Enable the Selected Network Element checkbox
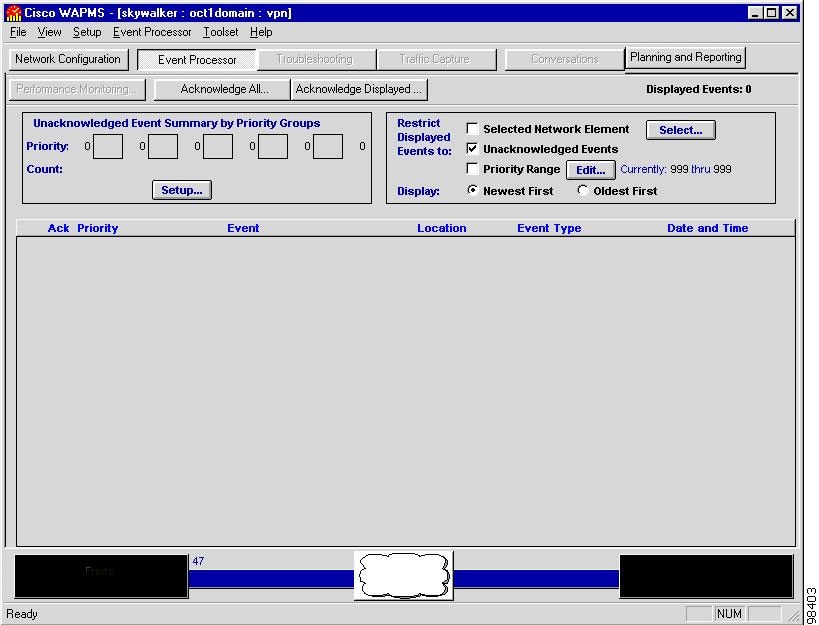 click(472, 129)
